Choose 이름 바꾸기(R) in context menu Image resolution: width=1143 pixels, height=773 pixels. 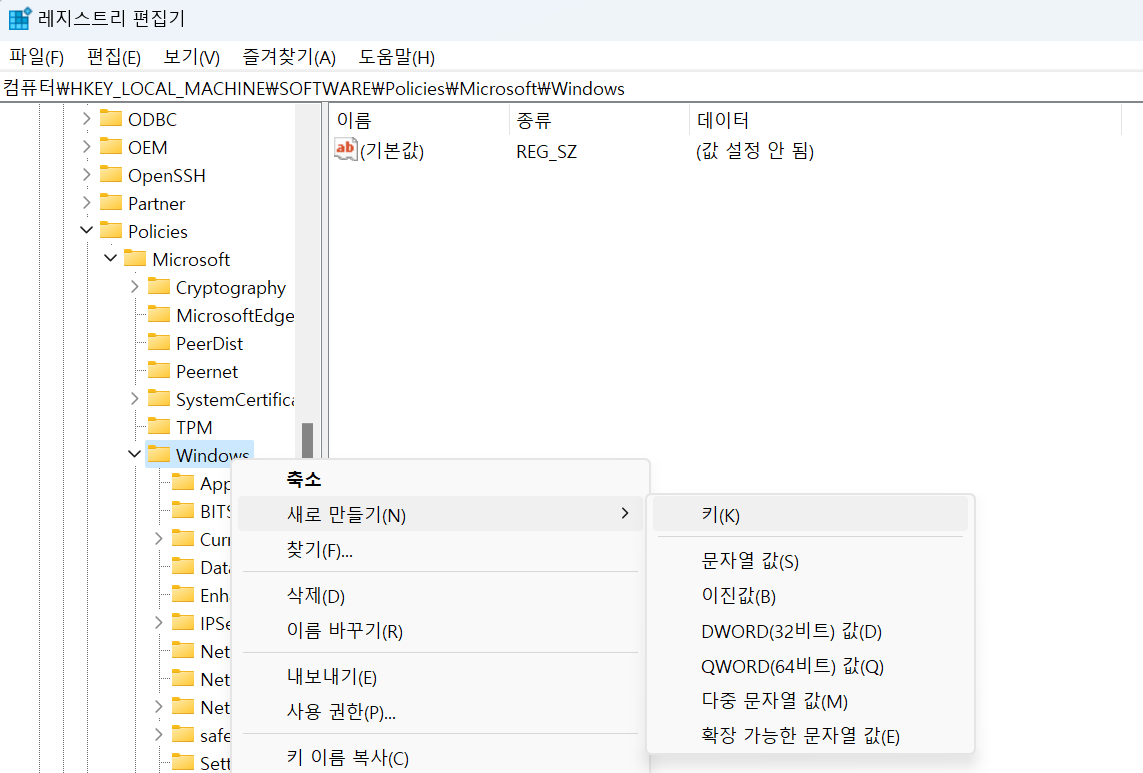441,630
